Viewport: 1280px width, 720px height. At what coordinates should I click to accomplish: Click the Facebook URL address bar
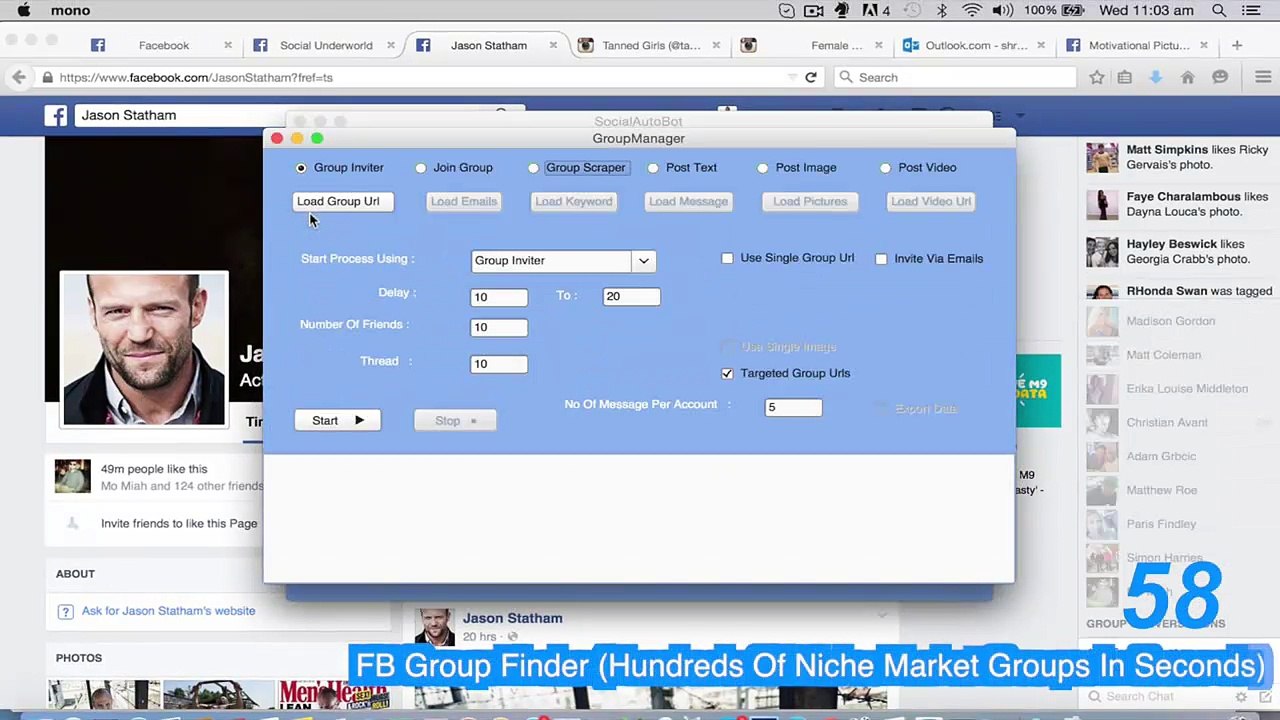[420, 77]
